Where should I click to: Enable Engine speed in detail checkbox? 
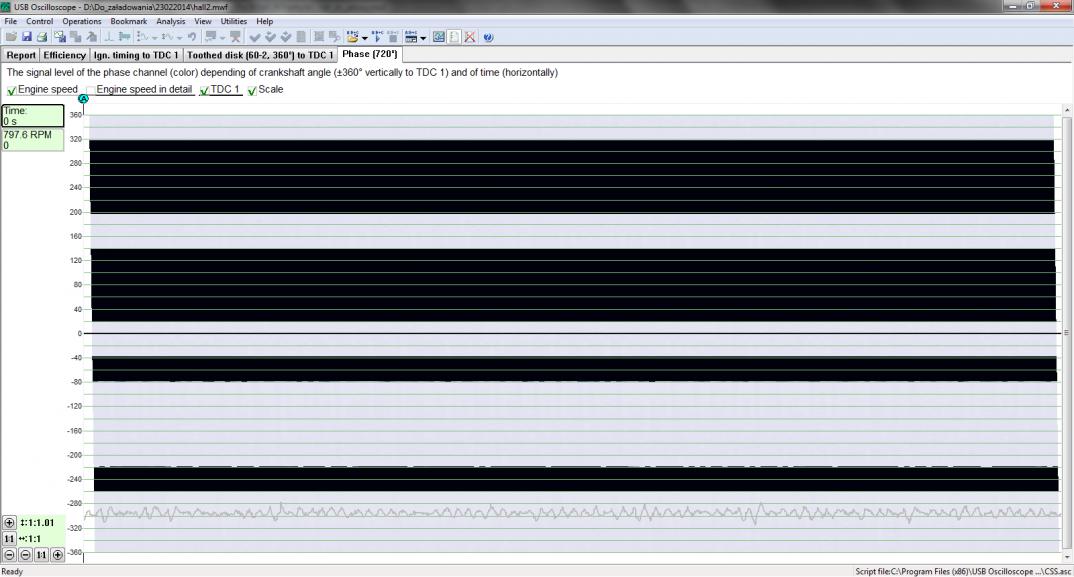[x=90, y=90]
